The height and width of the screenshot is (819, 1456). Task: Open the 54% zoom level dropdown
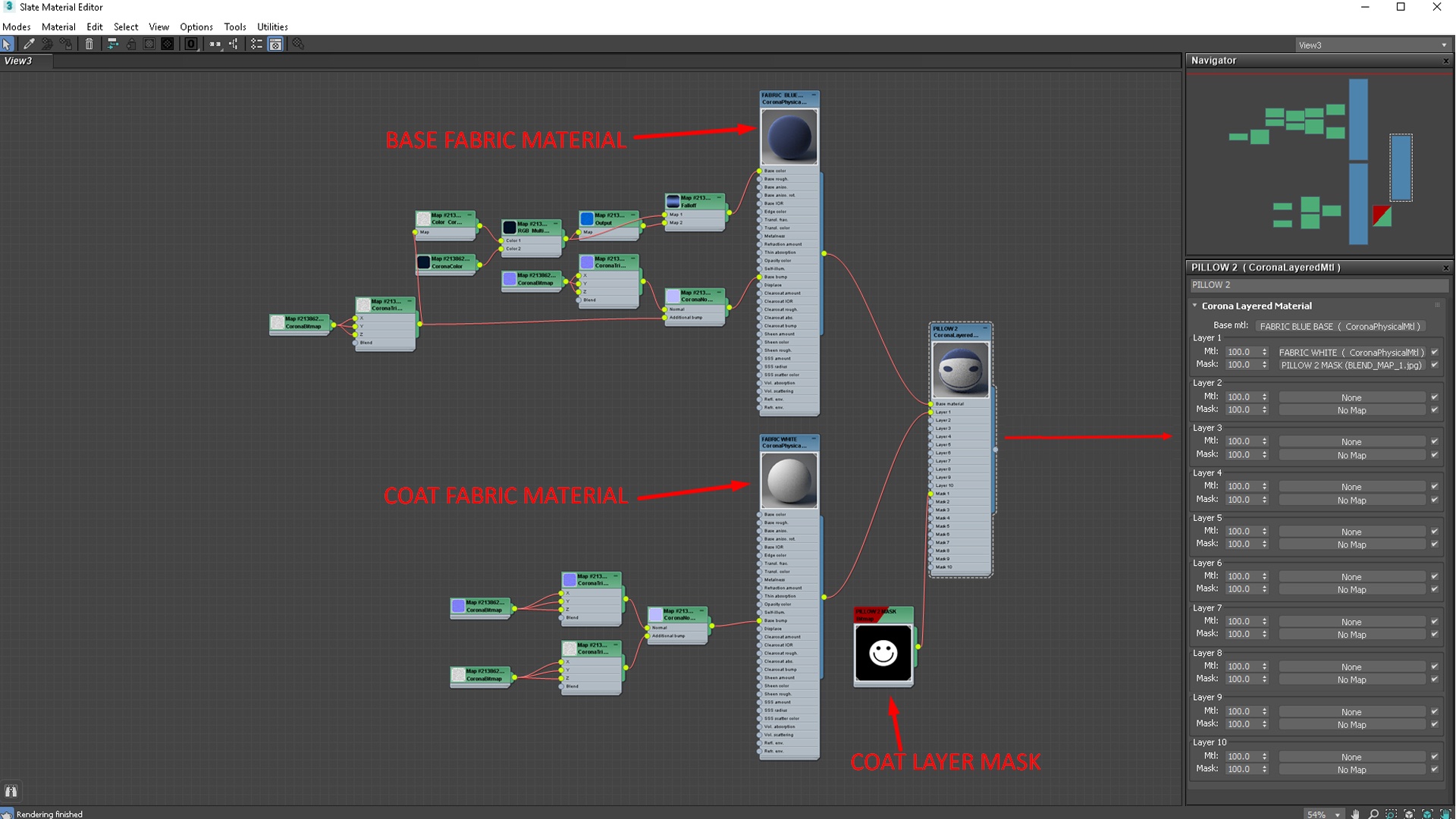(1338, 814)
